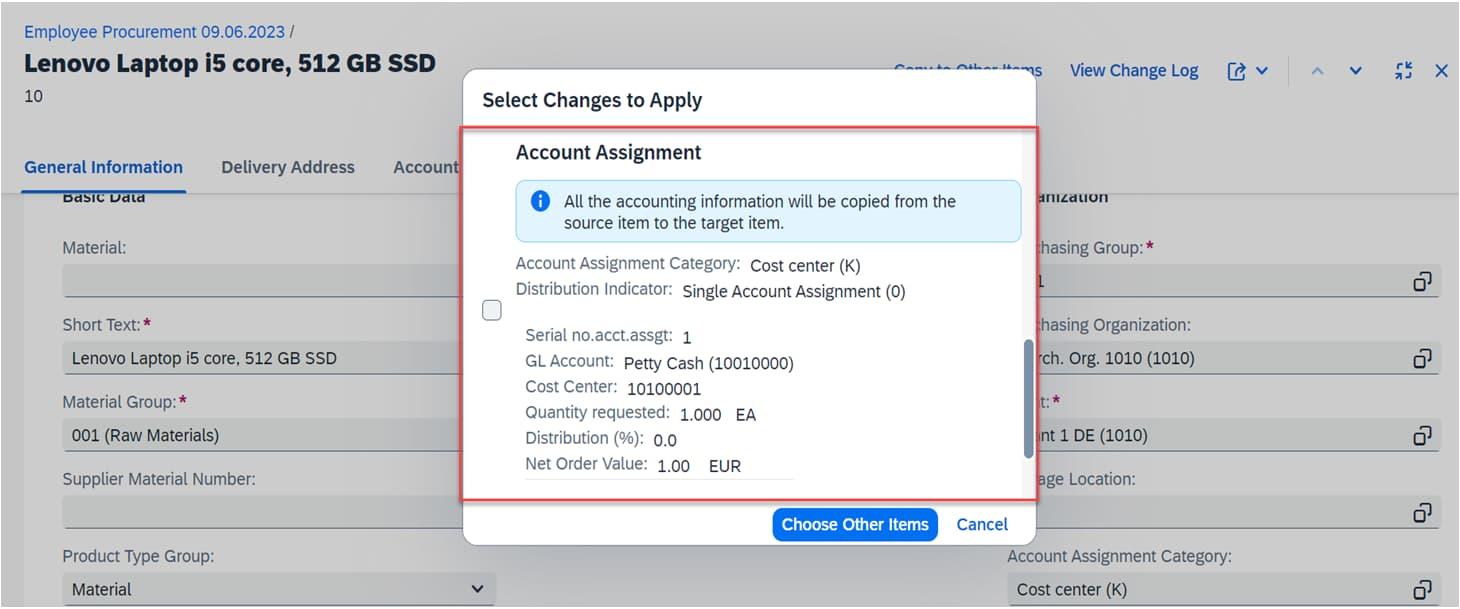Click into the Short Text input field
Screen dimensions: 1460x609
pyautogui.click(x=262, y=358)
